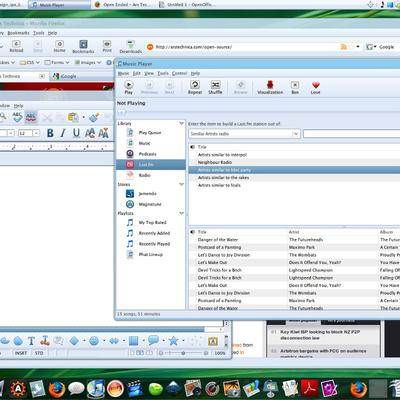
Task: Toggle Underline in OpenOffice toolbar
Action: pos(76,133)
